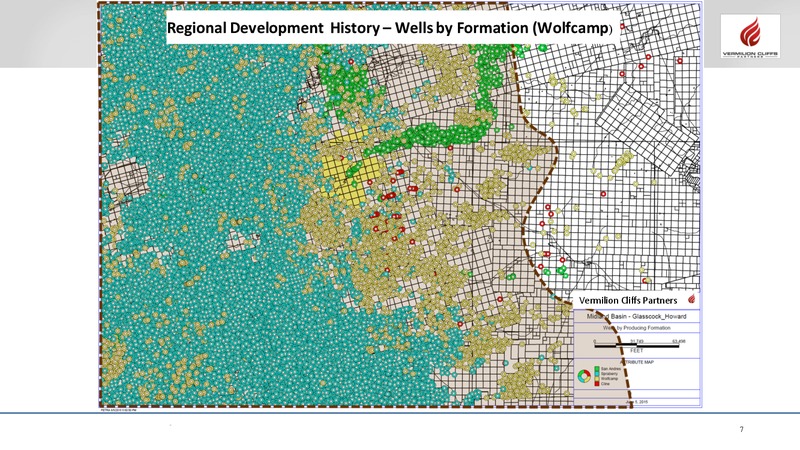Click the black and white scale bar
Screen dimensions: 800x450
pyautogui.click(x=637, y=346)
